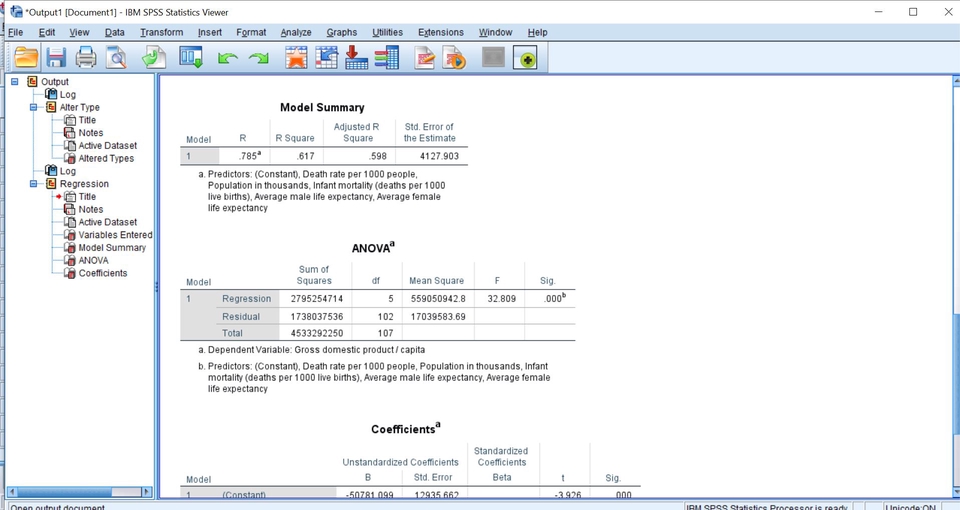
Task: Open the Data menu
Action: coord(114,32)
